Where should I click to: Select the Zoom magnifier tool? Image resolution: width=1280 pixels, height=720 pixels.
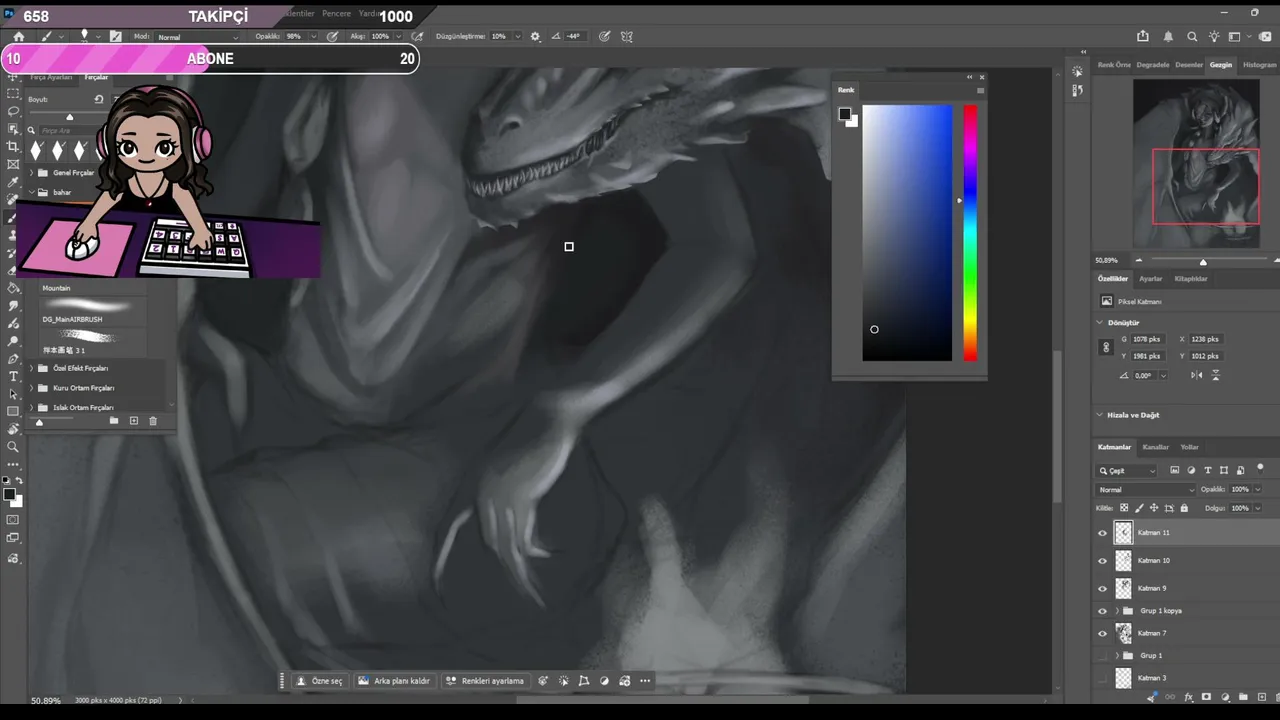coord(13,447)
